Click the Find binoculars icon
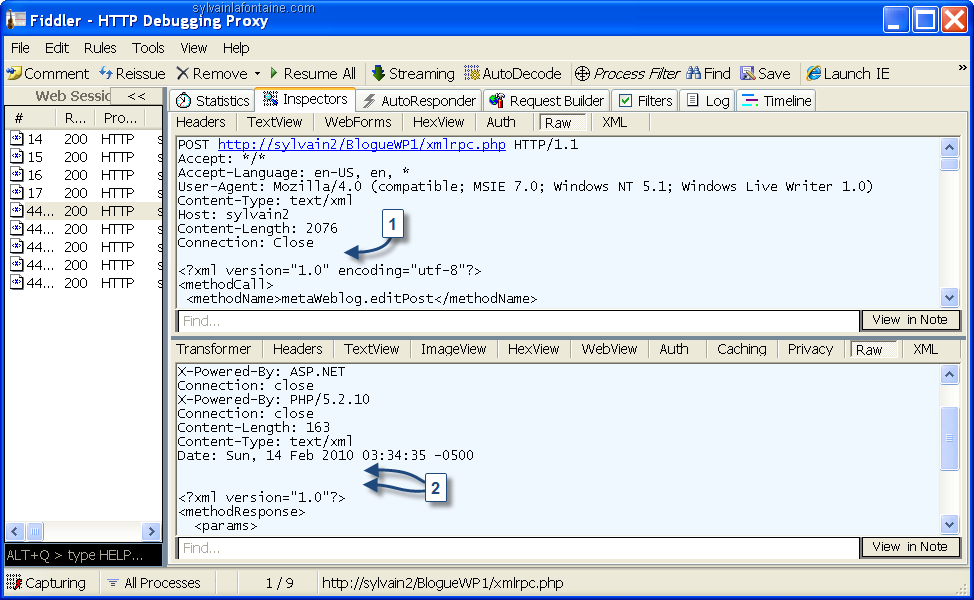The height and width of the screenshot is (600, 974). click(x=694, y=73)
